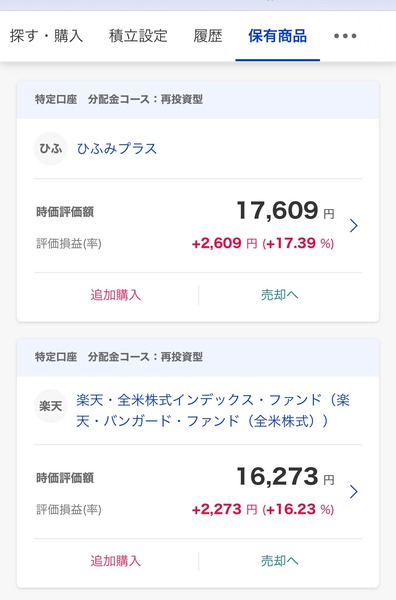Open the three-dot more menu
Image resolution: width=396 pixels, height=600 pixels.
pyautogui.click(x=345, y=36)
